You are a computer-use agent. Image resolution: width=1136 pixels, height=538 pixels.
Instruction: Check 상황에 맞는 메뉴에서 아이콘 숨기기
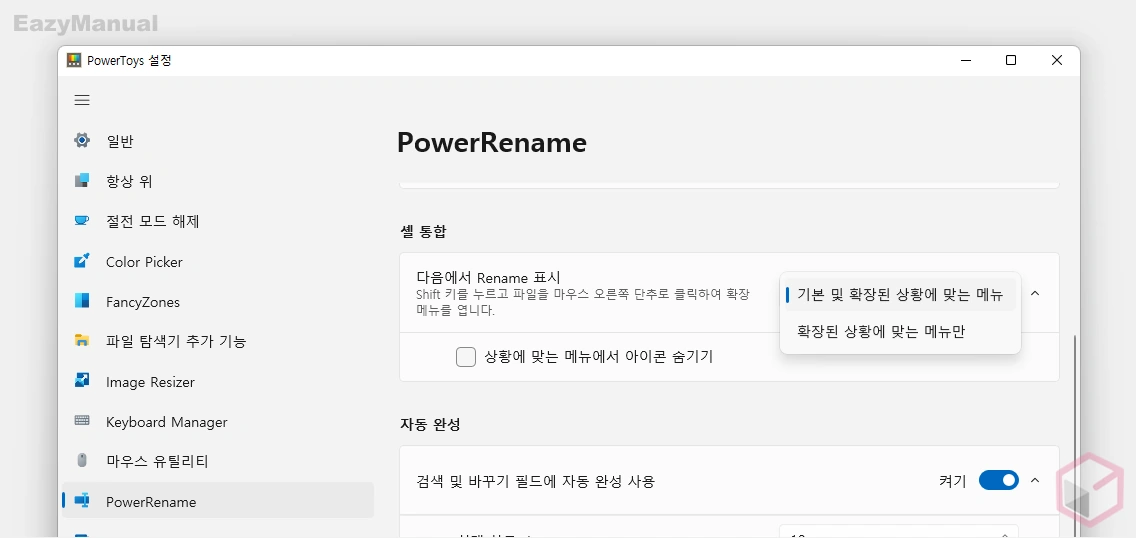coord(466,356)
